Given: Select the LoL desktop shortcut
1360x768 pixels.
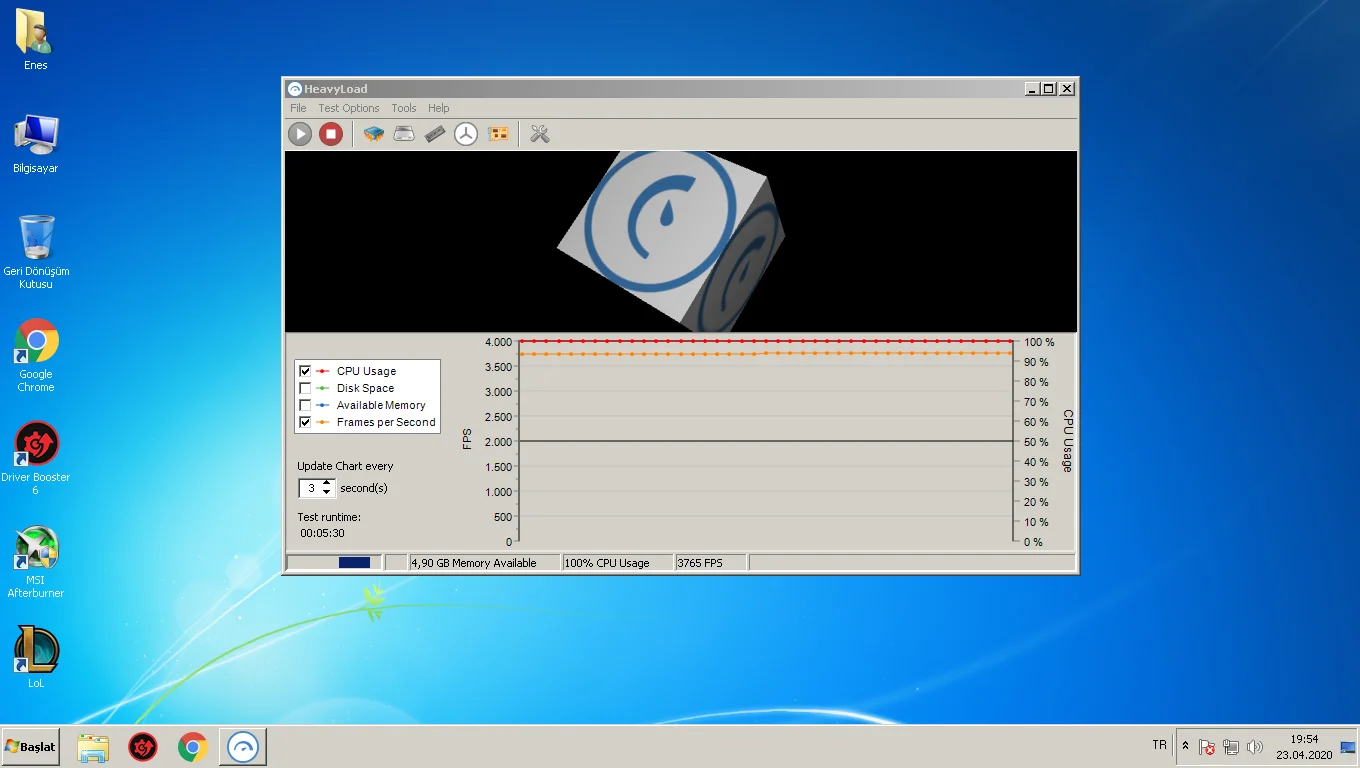Looking at the screenshot, I should [x=36, y=658].
